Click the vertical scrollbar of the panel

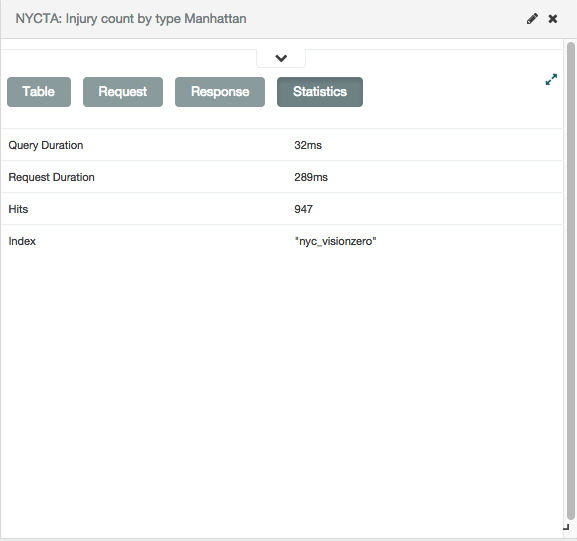click(571, 280)
